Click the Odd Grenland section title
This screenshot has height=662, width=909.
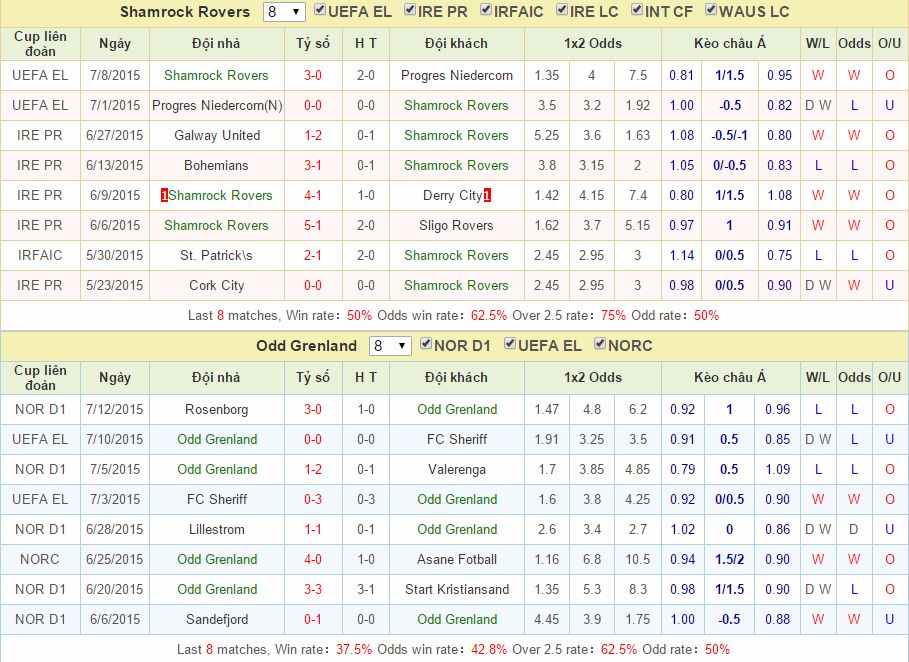pyautogui.click(x=306, y=346)
